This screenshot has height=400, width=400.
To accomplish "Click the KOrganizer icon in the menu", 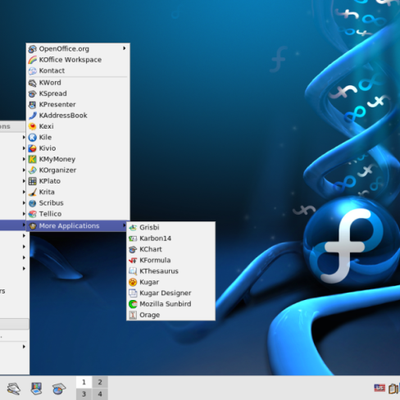I will coord(32,170).
